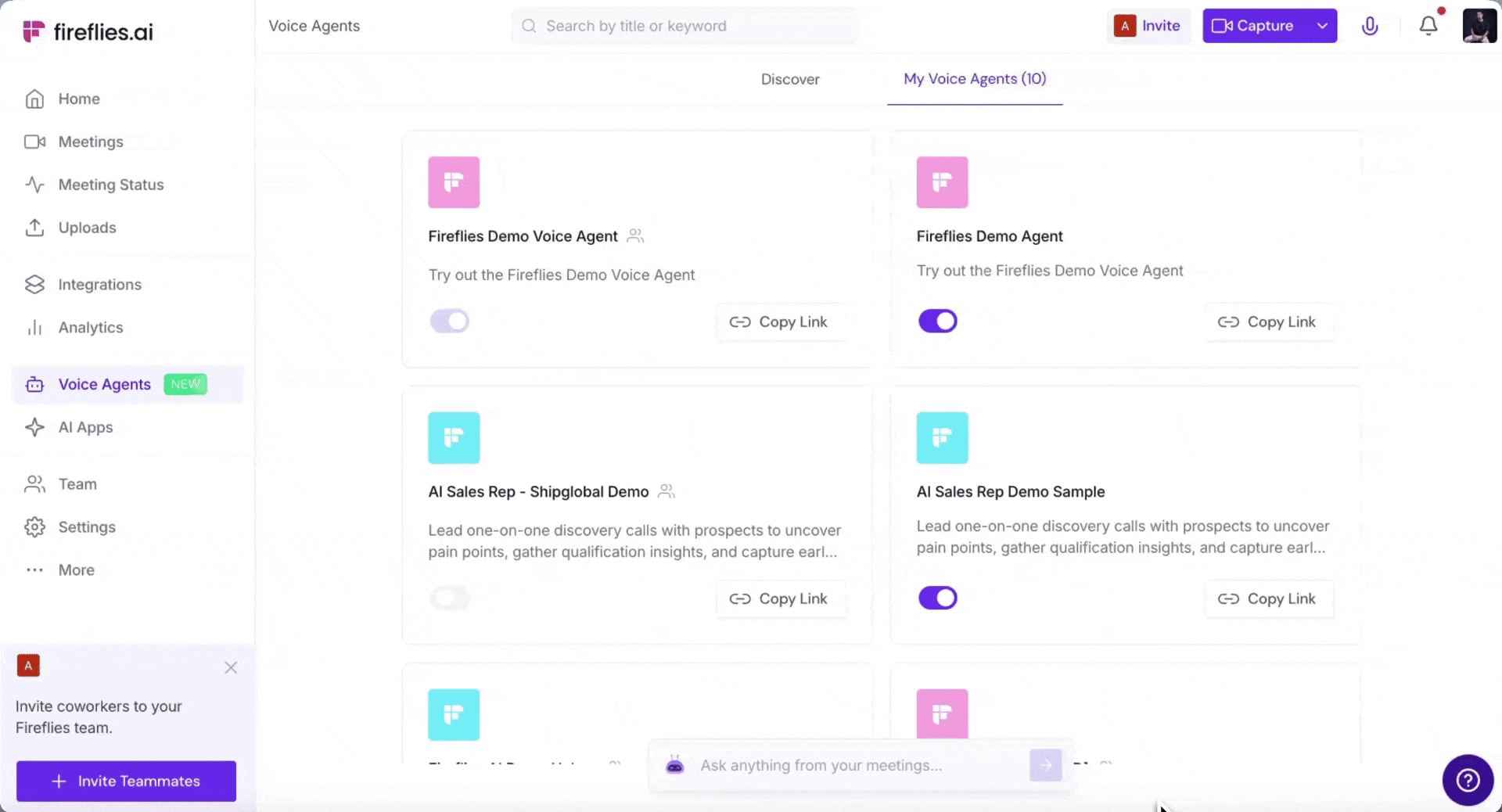
Task: Click the Fireflies Demo Voice Agent pink icon
Action: [x=454, y=182]
